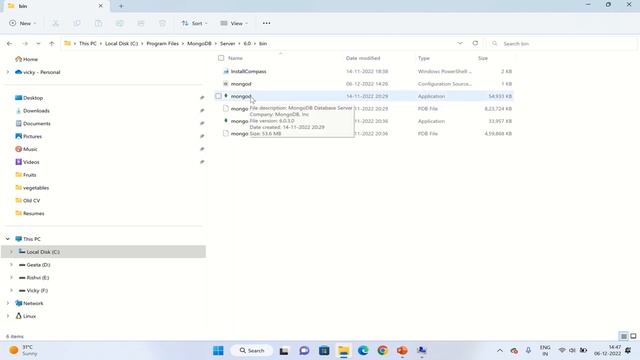Click the Share toolbar icon
The image size is (640, 360).
[141, 23]
